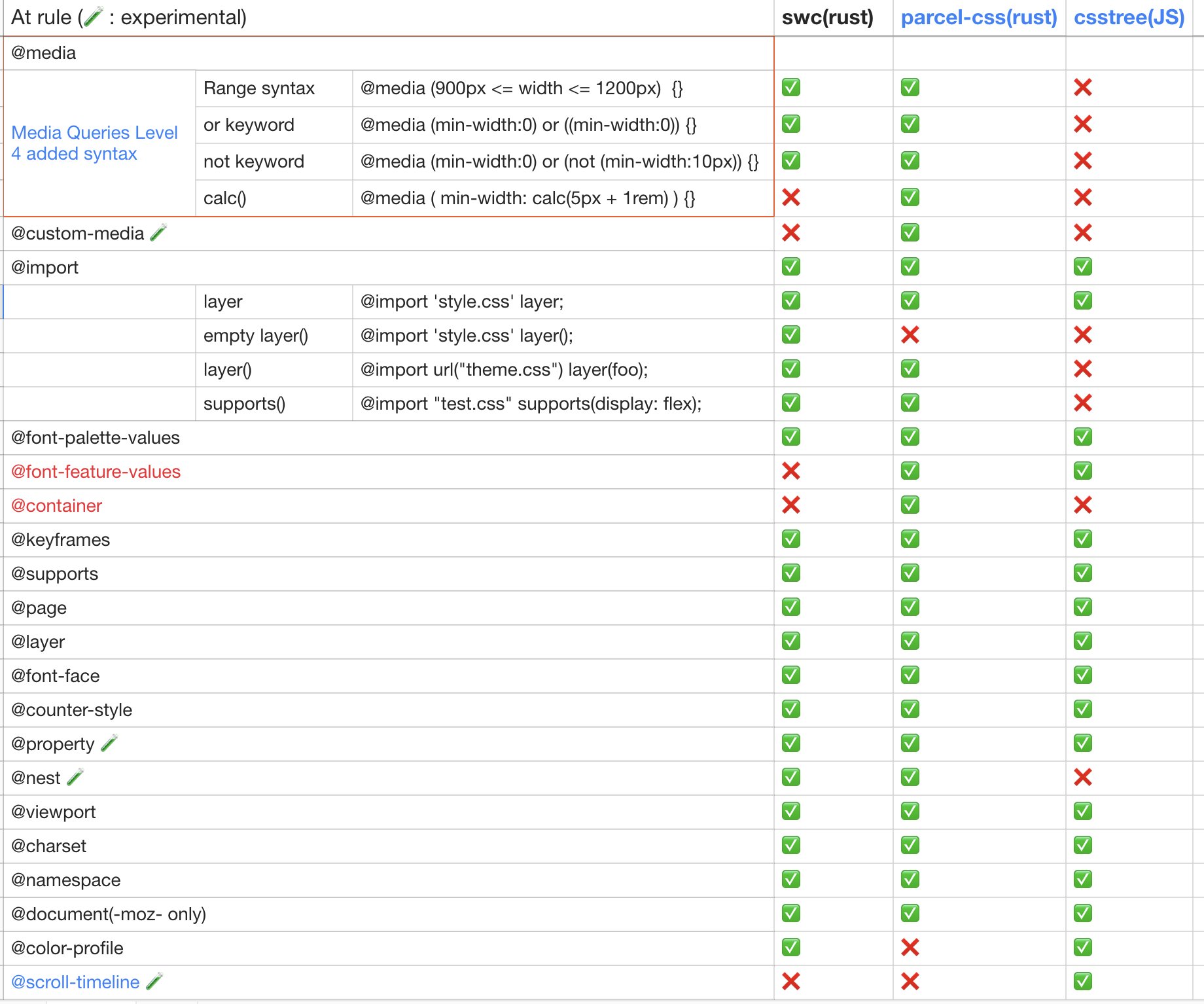Open the parcel-css(rust) header link
The height and width of the screenshot is (1004, 1204).
979,18
